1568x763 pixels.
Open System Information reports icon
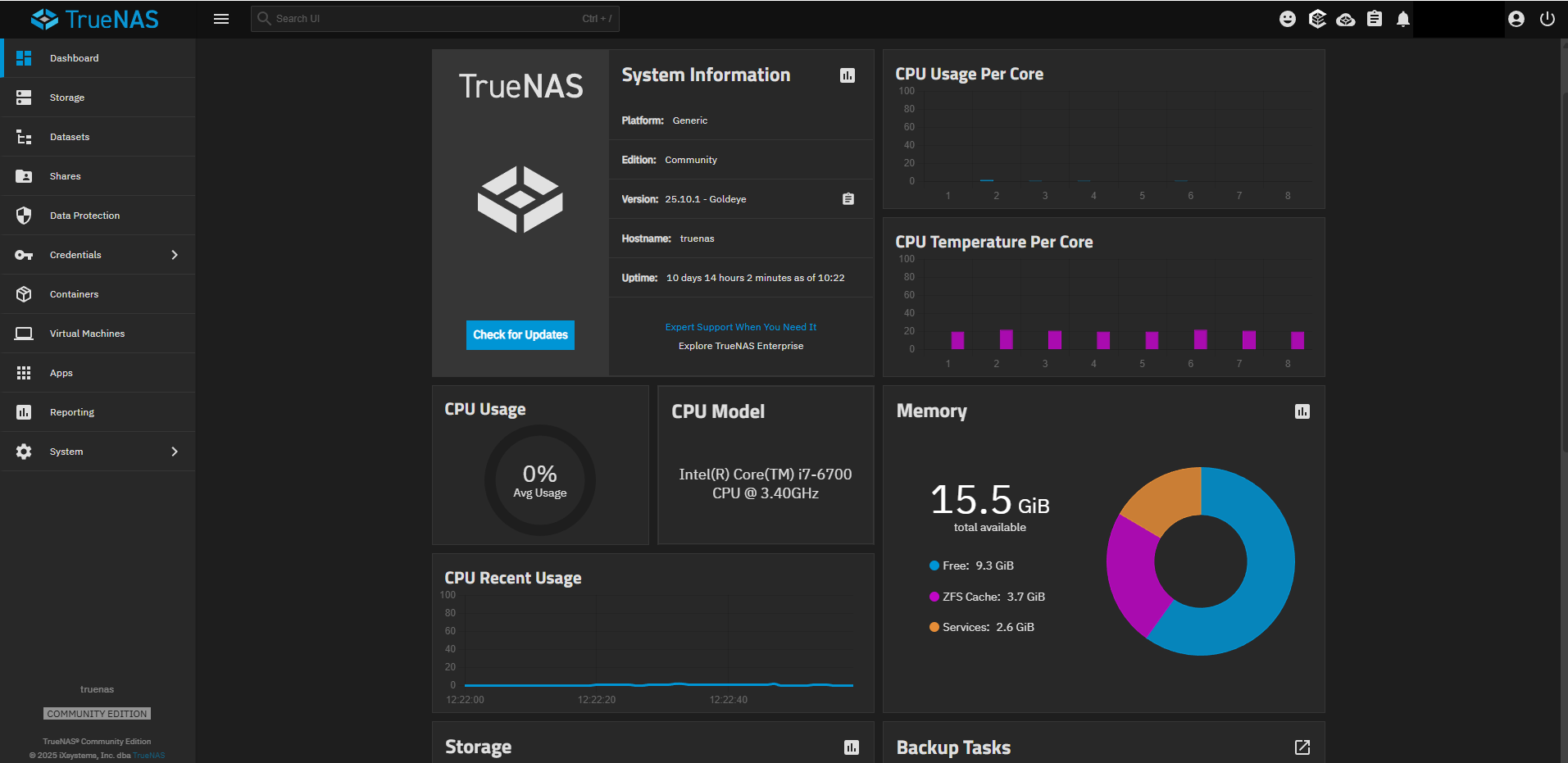coord(848,75)
